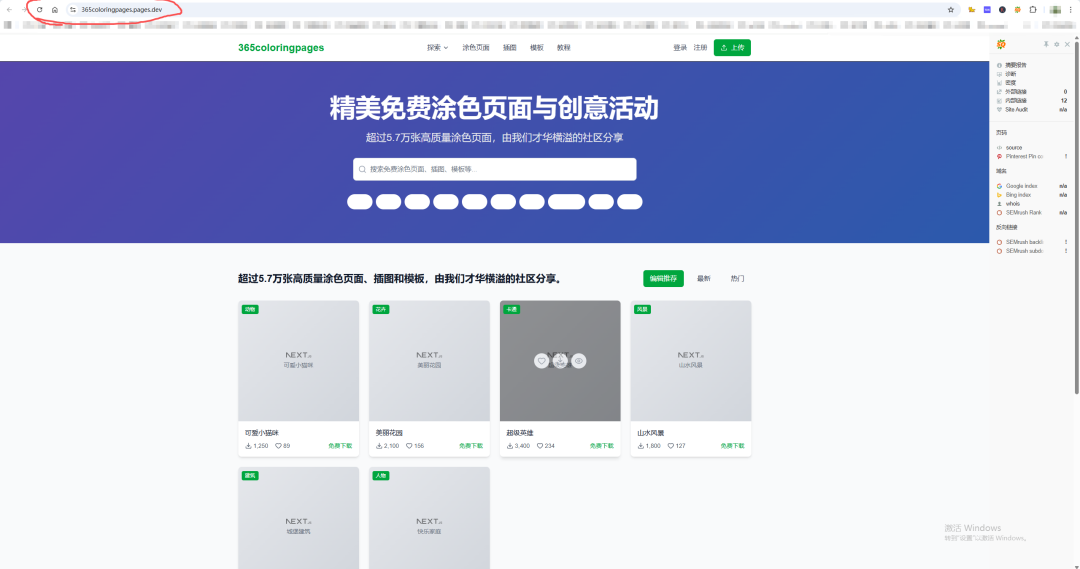The width and height of the screenshot is (1080, 569).
Task: Click the 注册 register link
Action: 700,48
